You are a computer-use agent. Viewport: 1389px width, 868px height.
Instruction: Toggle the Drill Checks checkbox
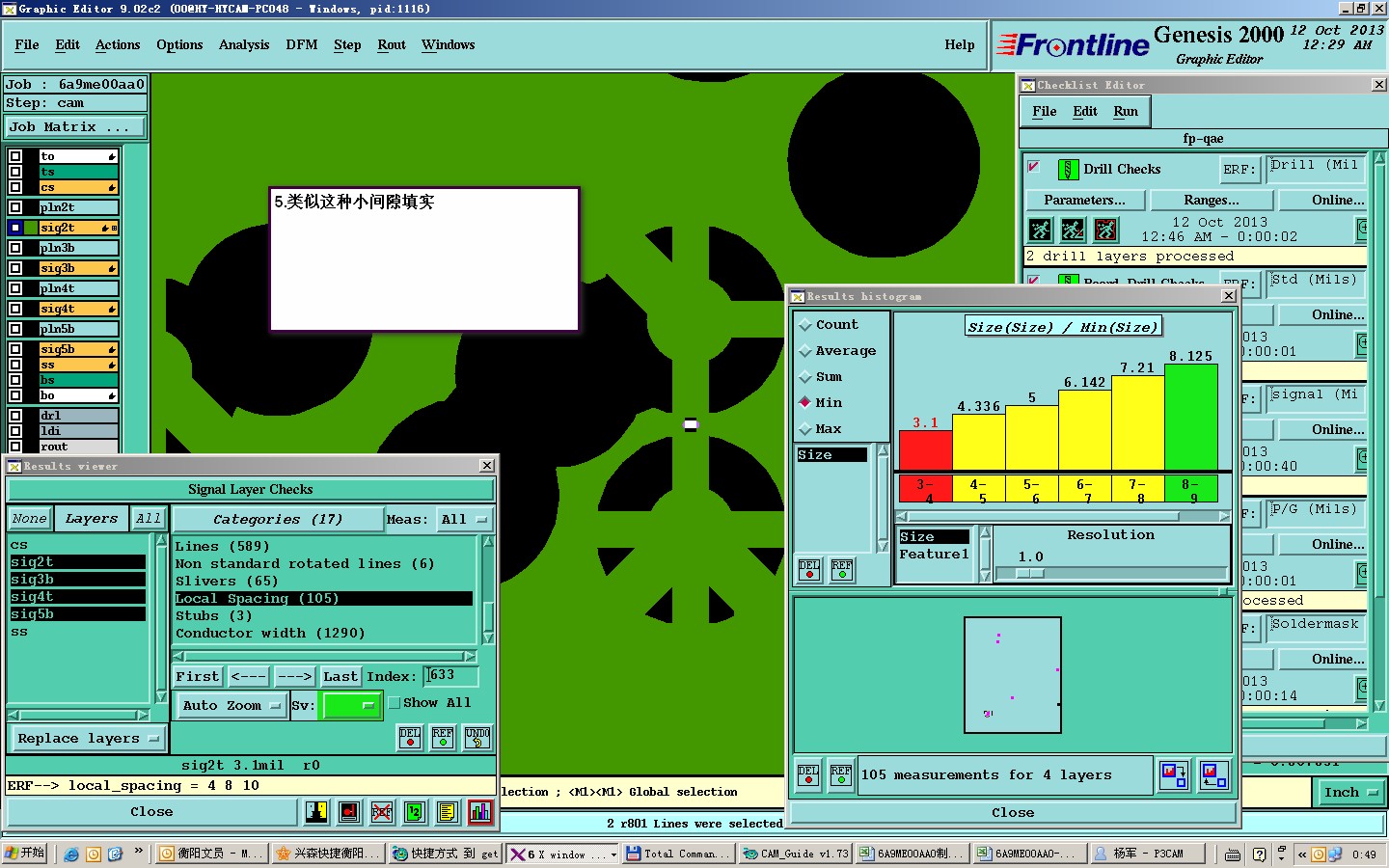click(1034, 167)
